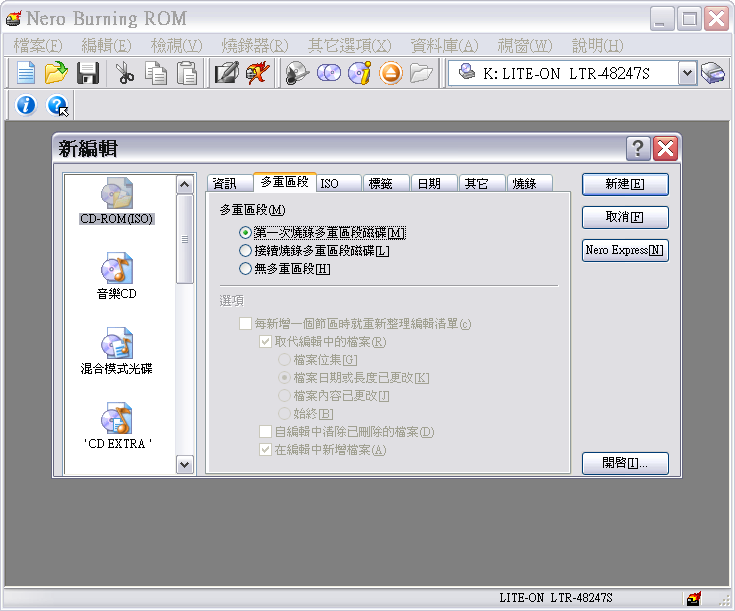735x611 pixels.
Task: Select the Cut scissors icon
Action: pos(125,73)
